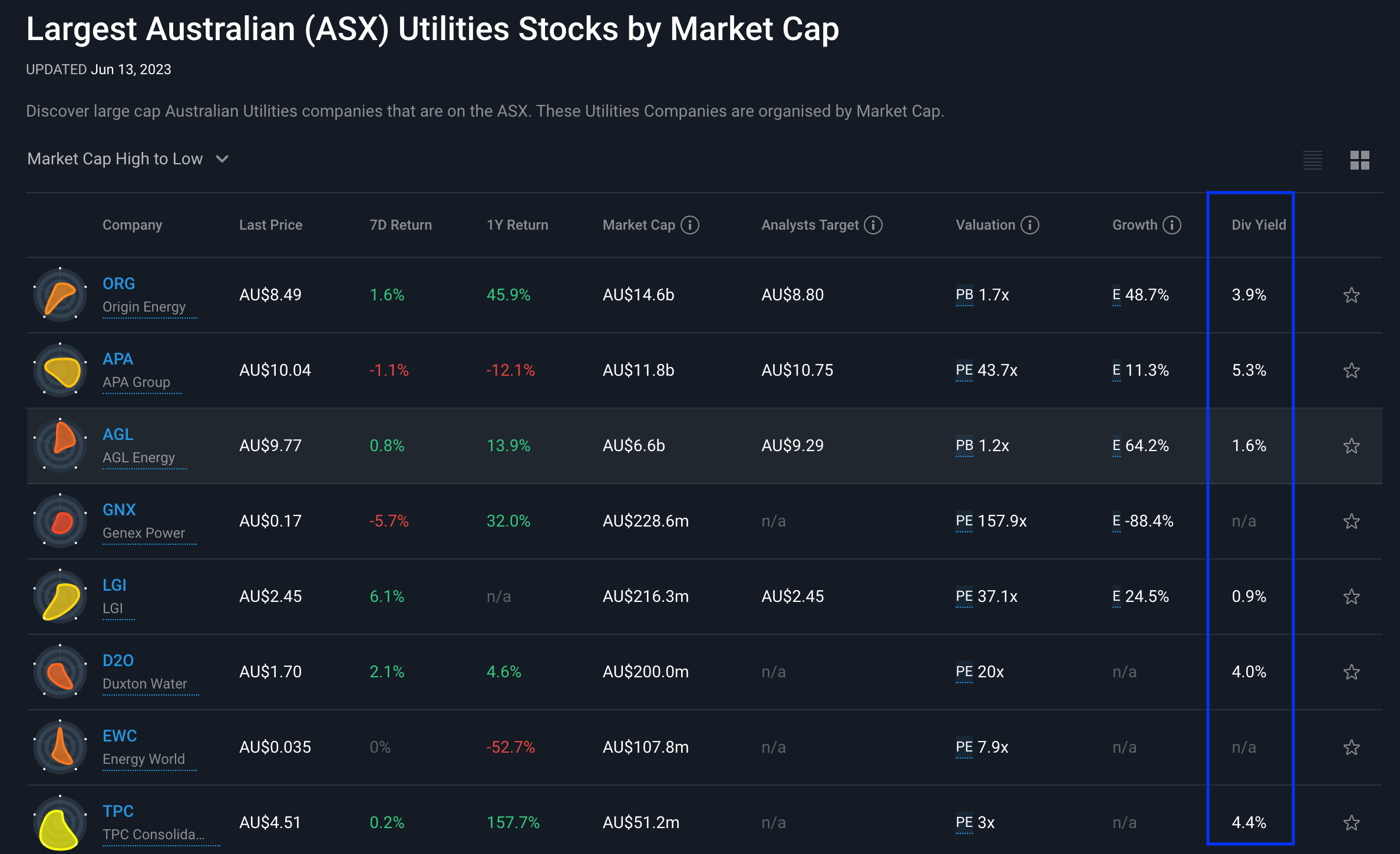Screen dimensions: 1400x854
Task: Toggle watchlist star for Duxton Water
Action: pyautogui.click(x=1351, y=672)
